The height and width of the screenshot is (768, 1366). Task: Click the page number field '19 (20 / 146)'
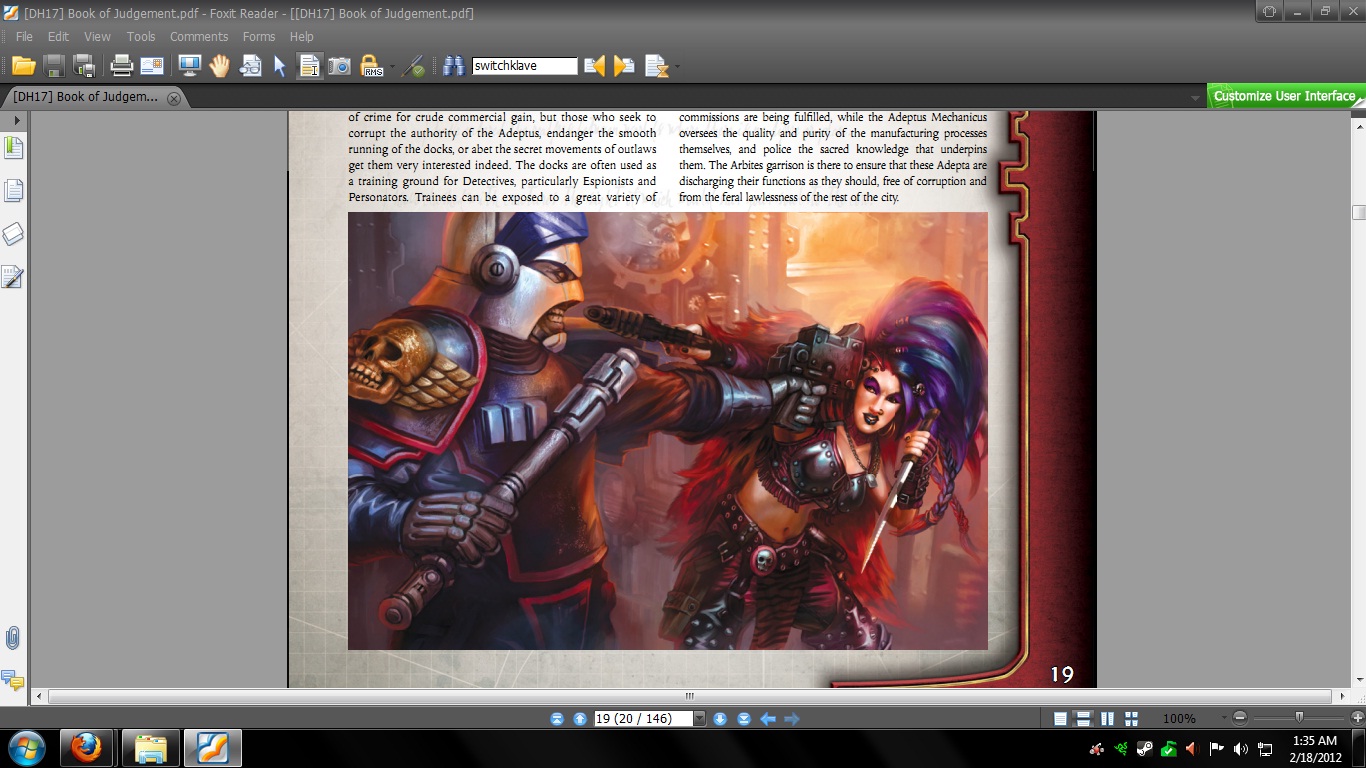click(644, 718)
